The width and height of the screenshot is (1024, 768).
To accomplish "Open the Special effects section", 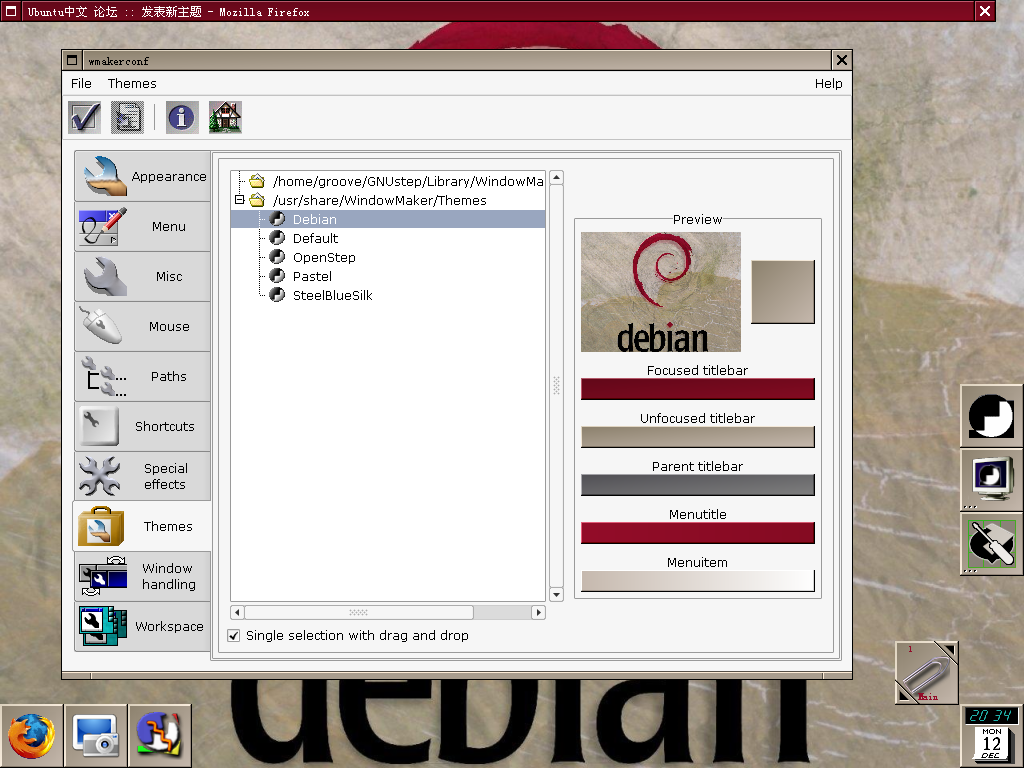I will [x=143, y=476].
